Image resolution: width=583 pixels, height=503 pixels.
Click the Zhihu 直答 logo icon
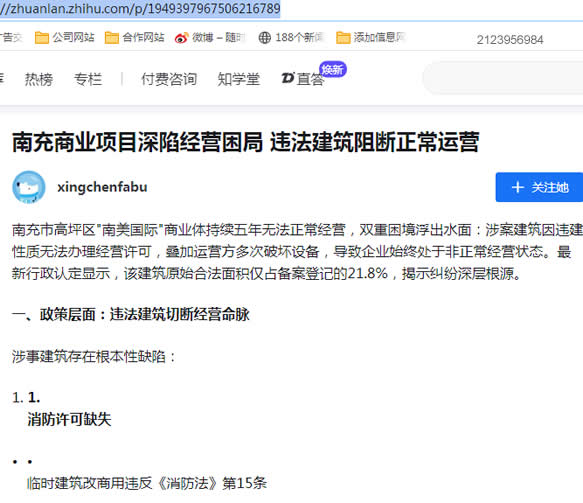click(288, 78)
